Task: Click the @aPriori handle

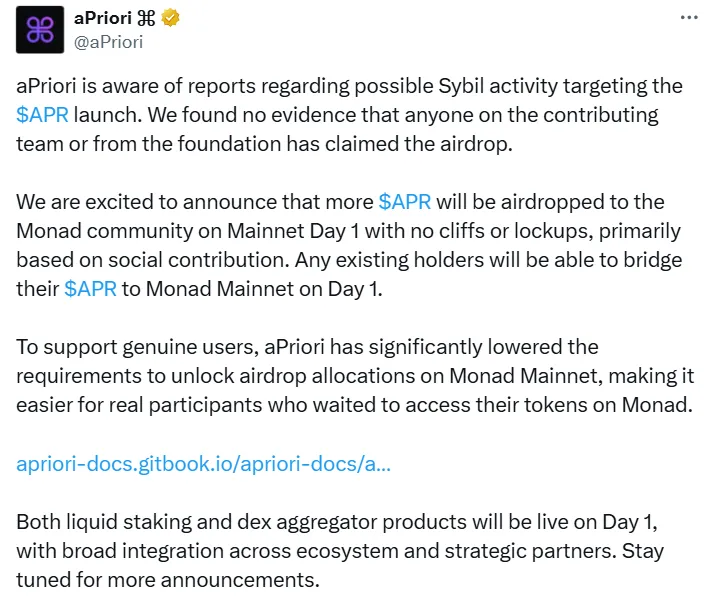Action: pyautogui.click(x=108, y=42)
